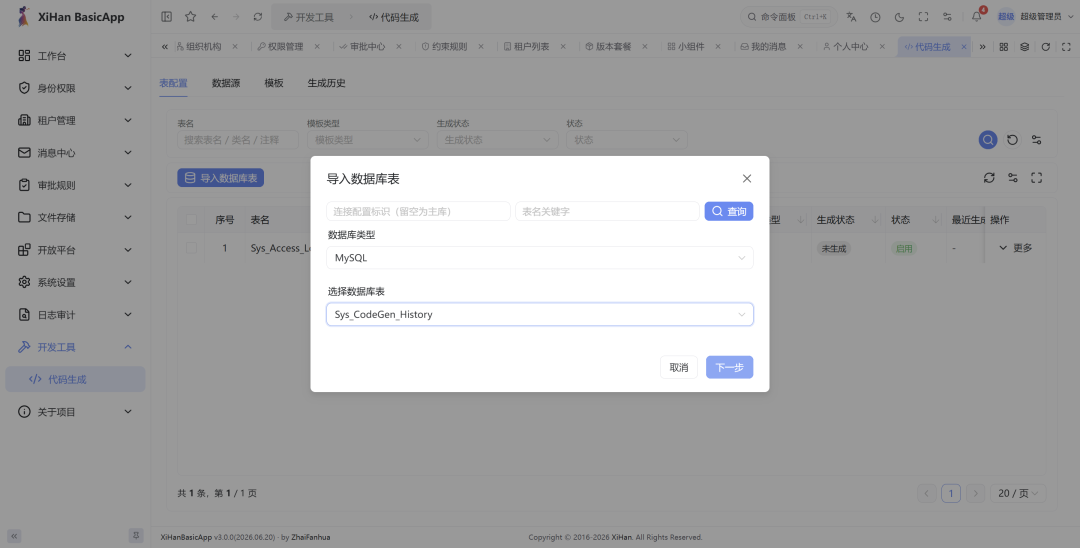Expand the 身份权限 sidebar menu
The width and height of the screenshot is (1080, 548).
point(75,88)
